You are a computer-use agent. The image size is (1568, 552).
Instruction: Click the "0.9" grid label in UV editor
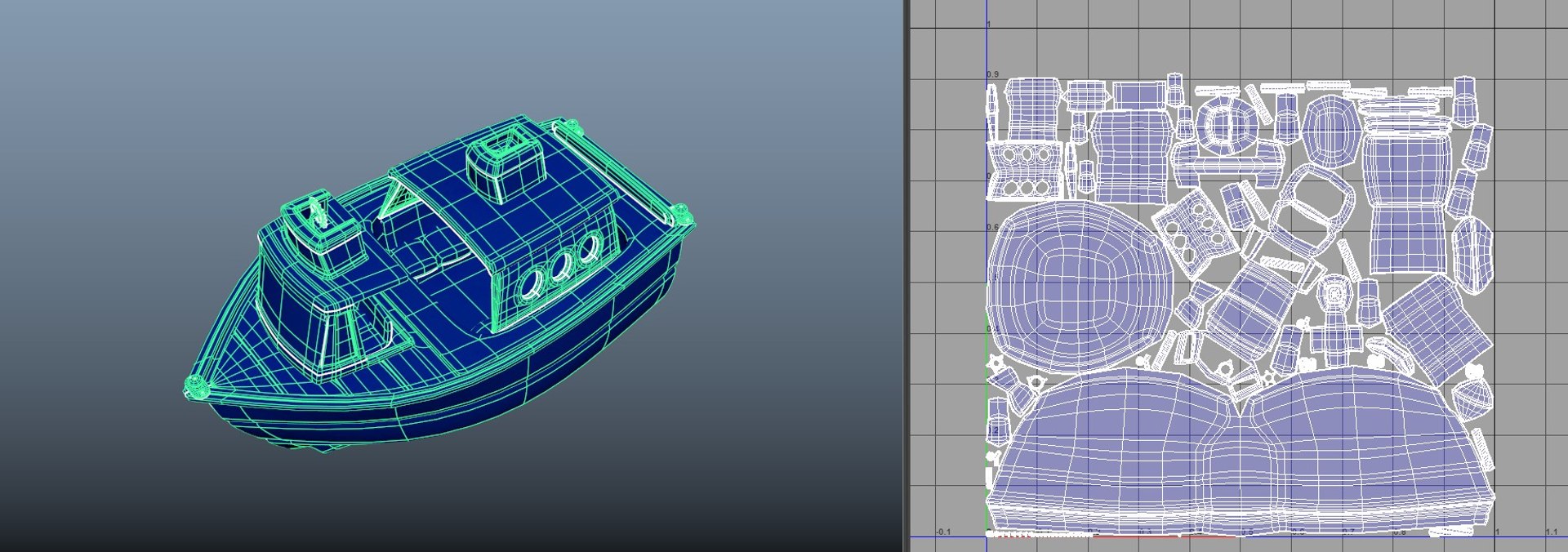point(993,74)
